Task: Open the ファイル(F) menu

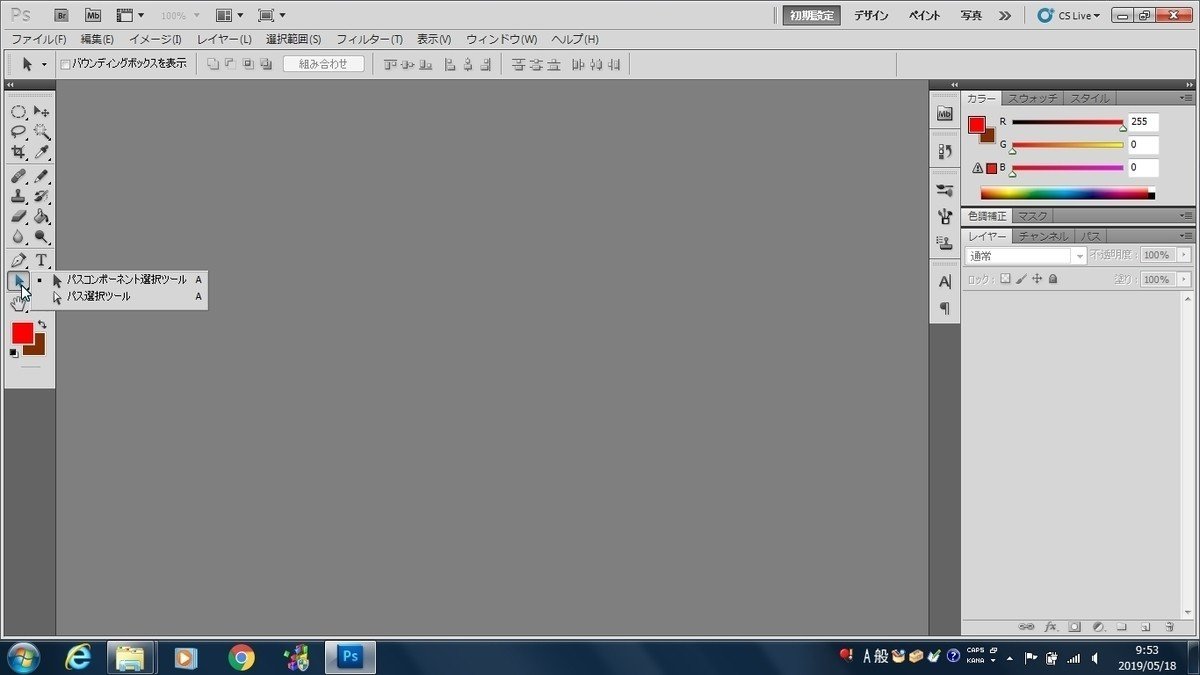Action: (x=38, y=39)
